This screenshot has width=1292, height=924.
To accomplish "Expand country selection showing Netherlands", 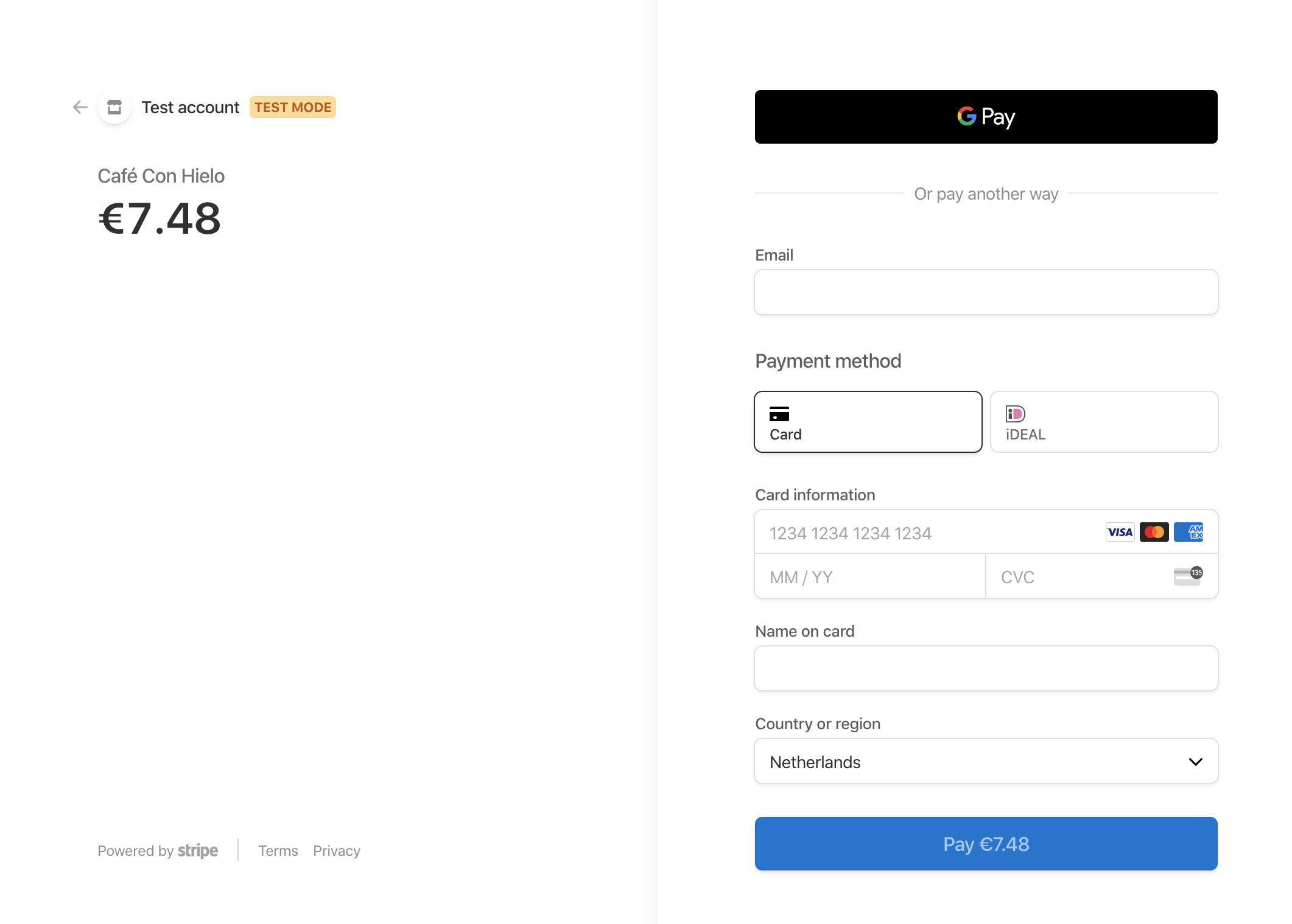I will pos(985,761).
